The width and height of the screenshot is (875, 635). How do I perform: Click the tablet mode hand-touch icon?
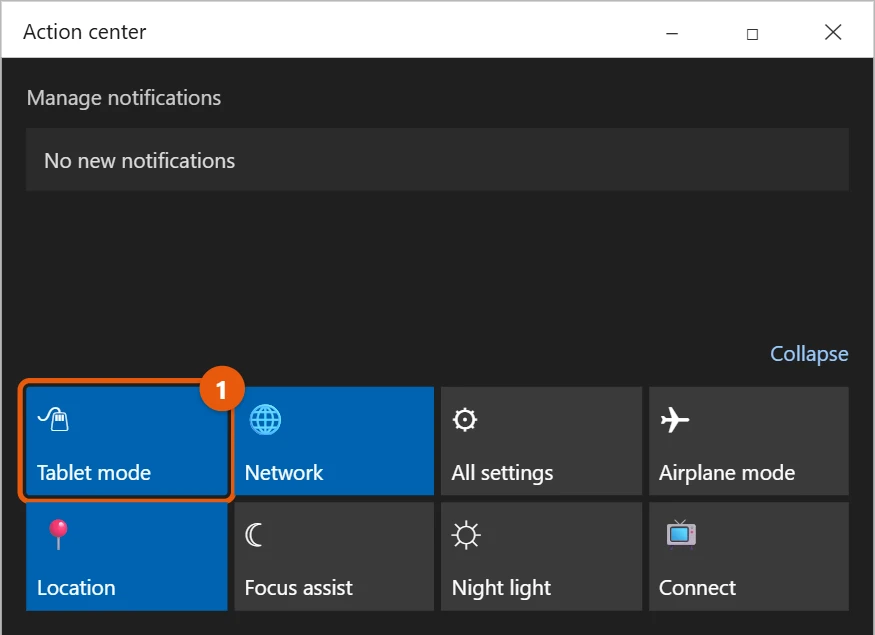53,419
